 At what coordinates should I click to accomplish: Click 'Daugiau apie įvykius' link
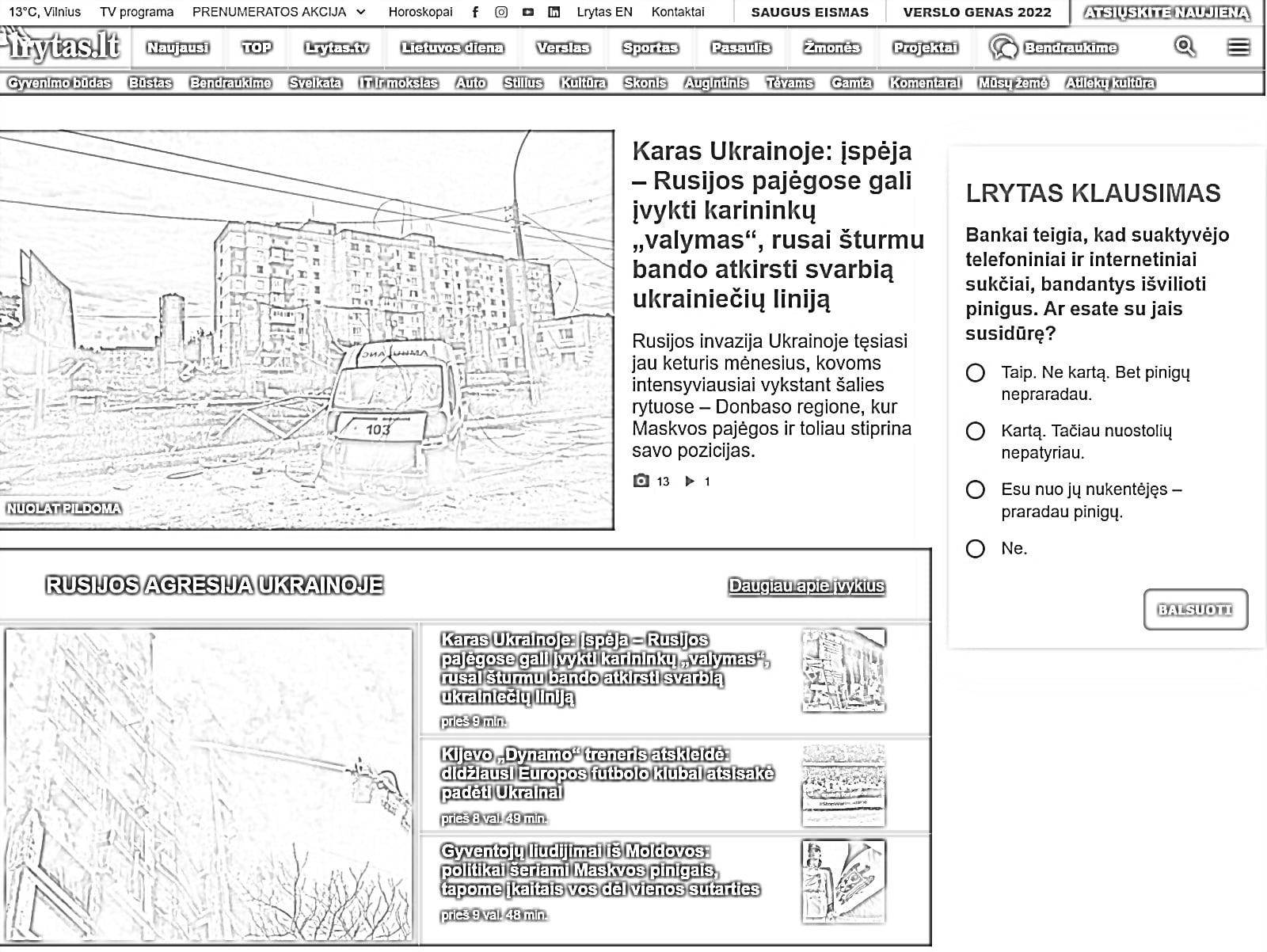806,586
